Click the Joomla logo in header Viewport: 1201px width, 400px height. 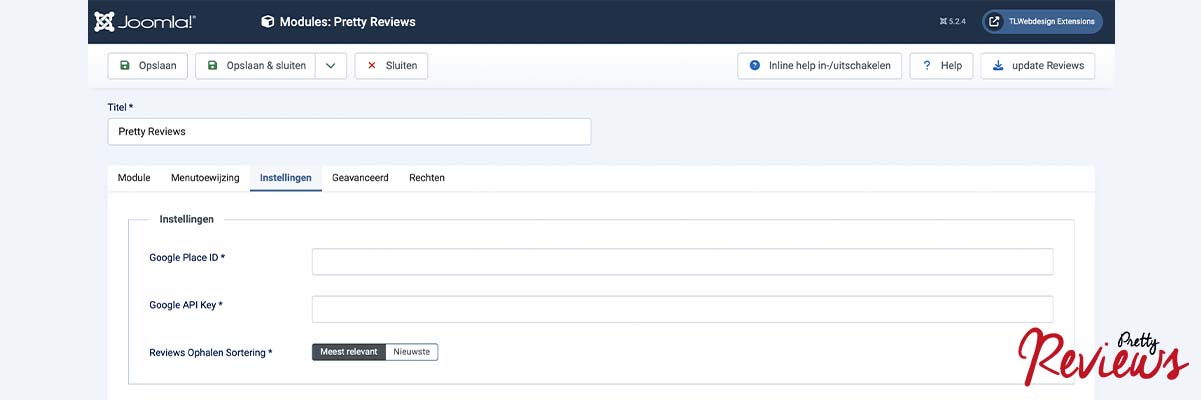point(145,21)
